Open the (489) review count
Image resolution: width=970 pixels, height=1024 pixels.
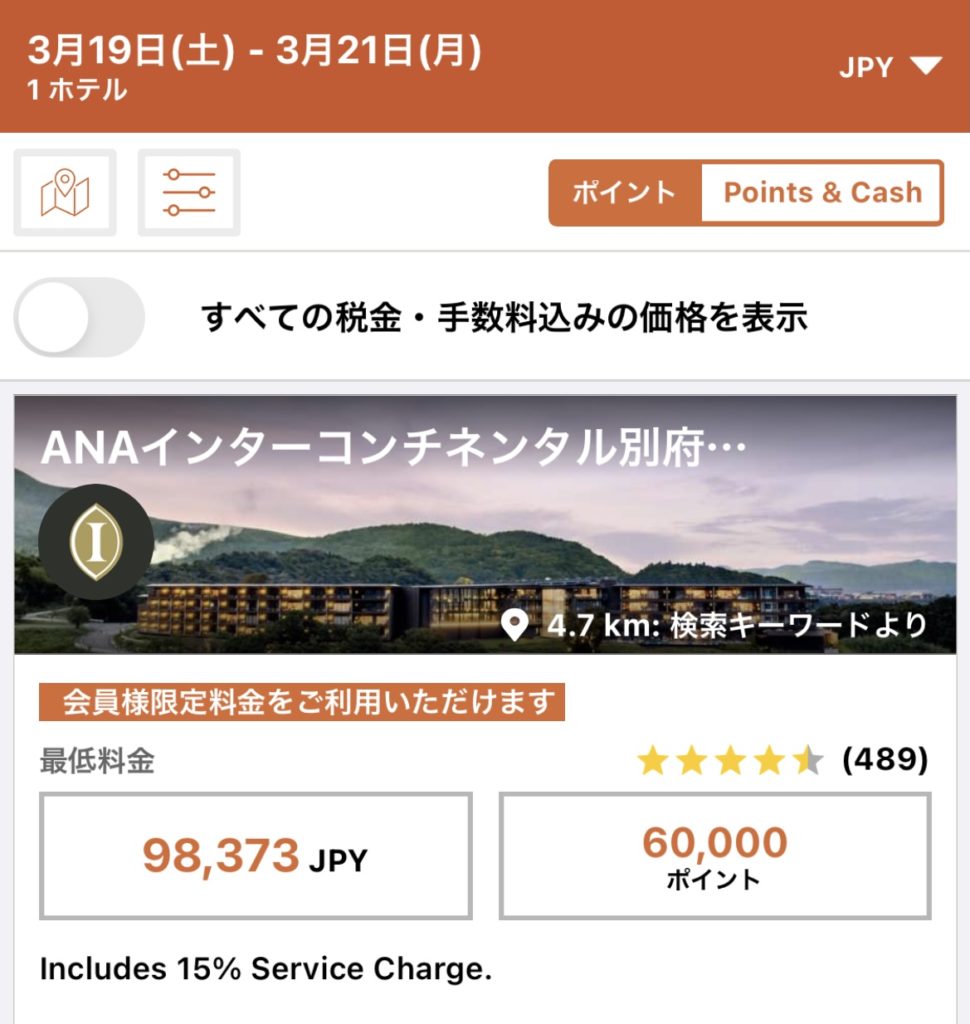tap(885, 761)
